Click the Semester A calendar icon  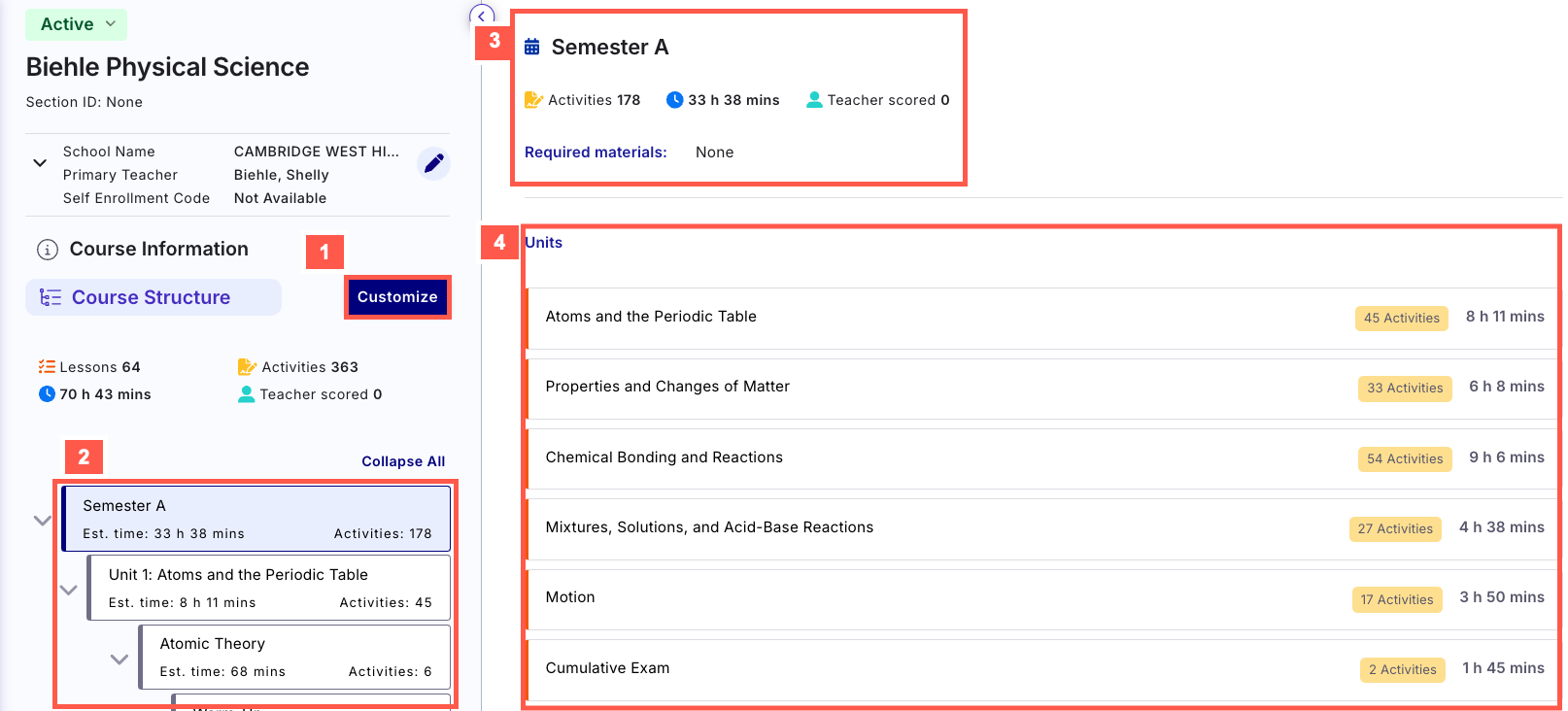[x=532, y=47]
